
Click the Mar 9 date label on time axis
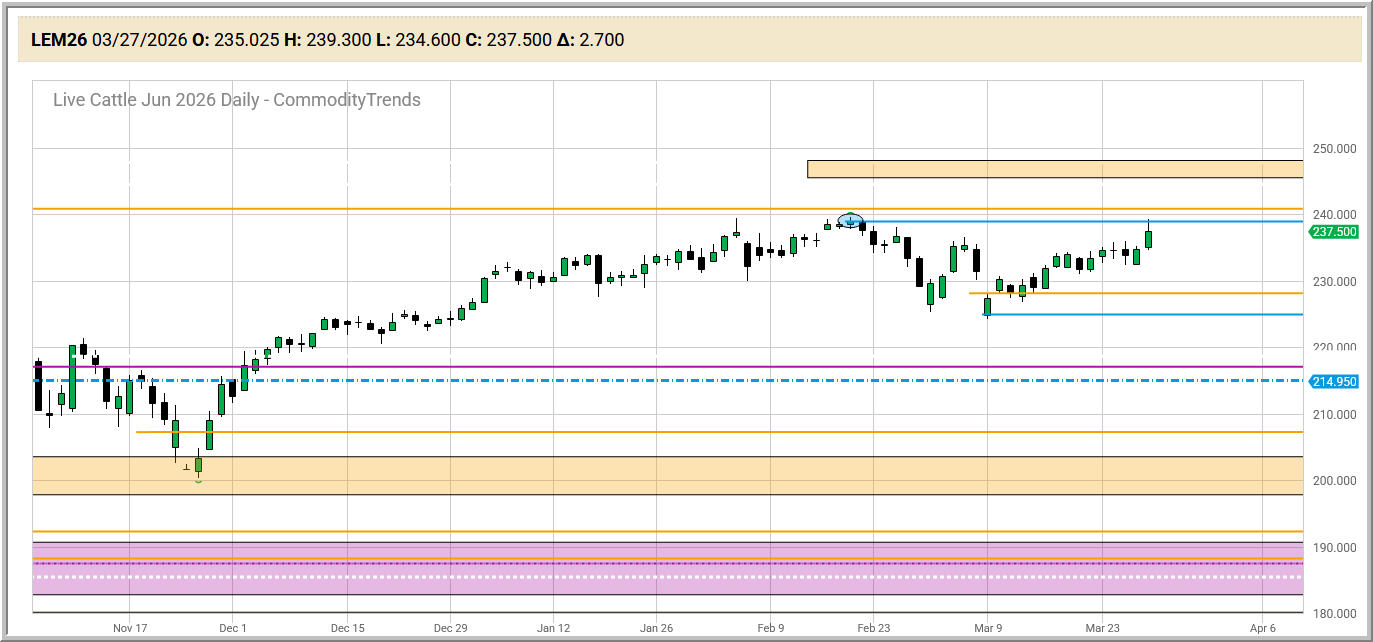tap(988, 628)
